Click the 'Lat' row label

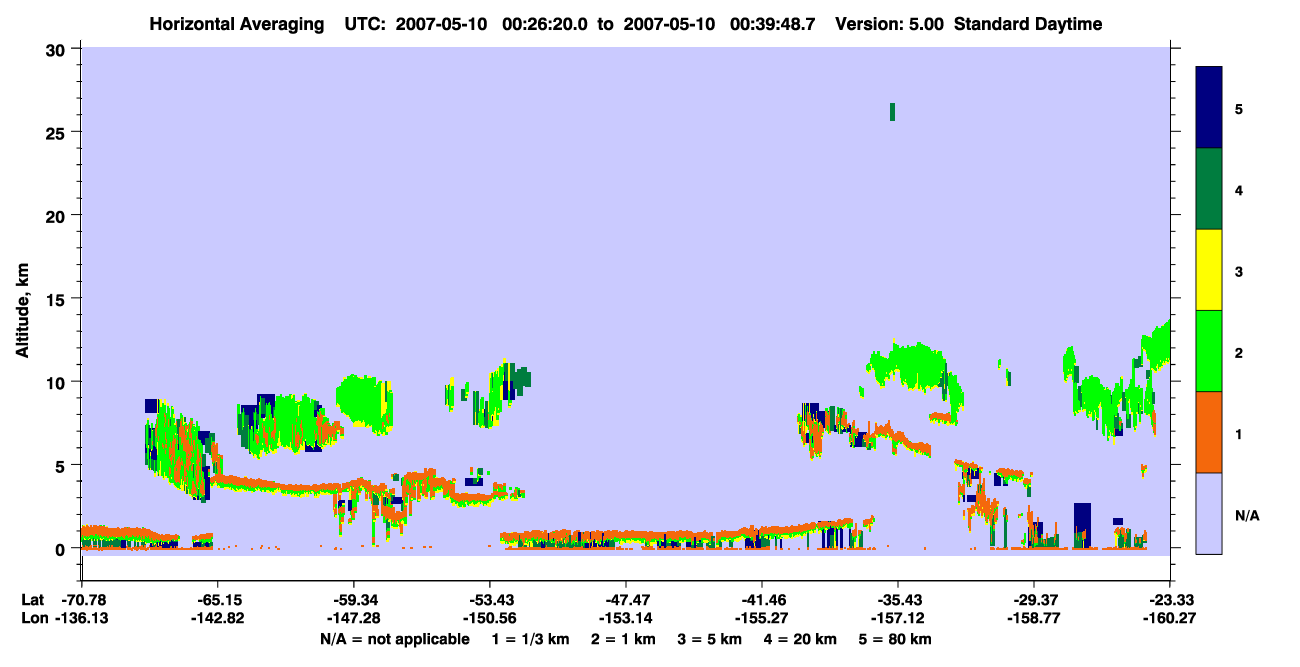pyautogui.click(x=32, y=600)
